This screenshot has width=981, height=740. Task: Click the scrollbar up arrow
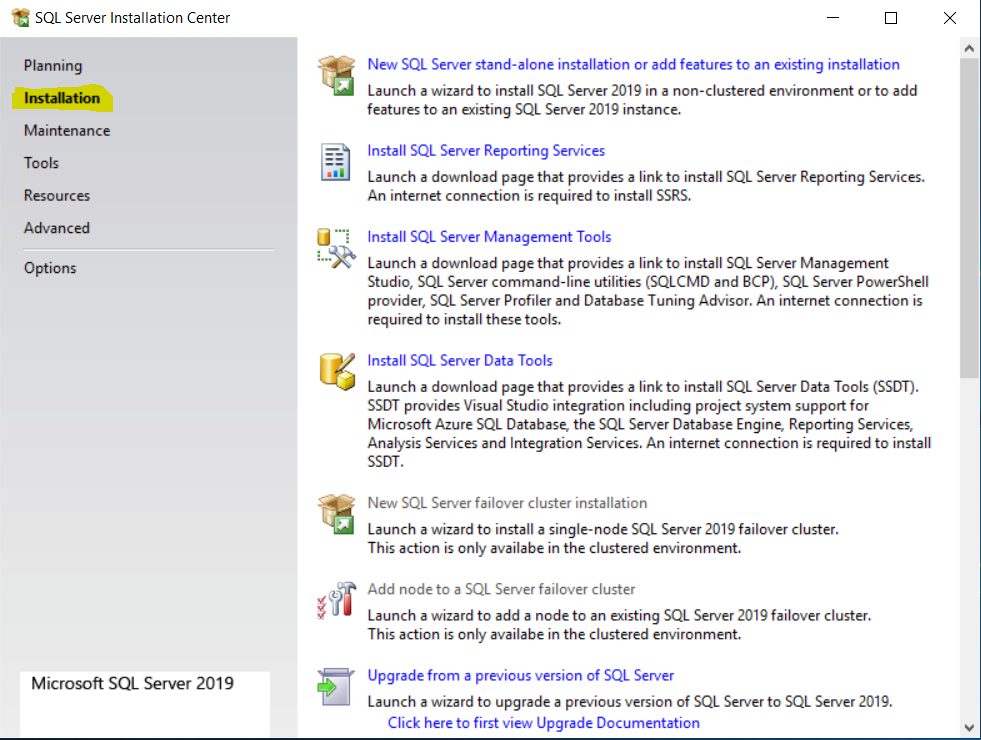(969, 48)
